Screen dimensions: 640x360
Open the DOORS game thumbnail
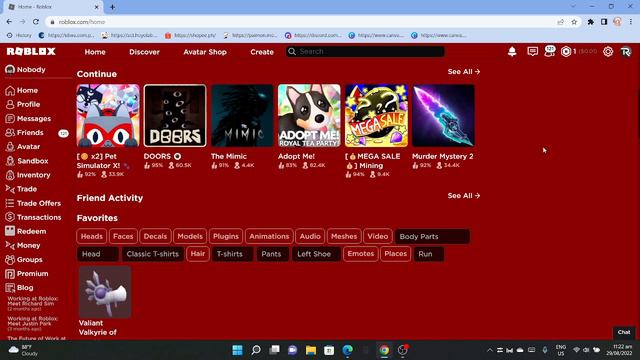click(x=175, y=116)
